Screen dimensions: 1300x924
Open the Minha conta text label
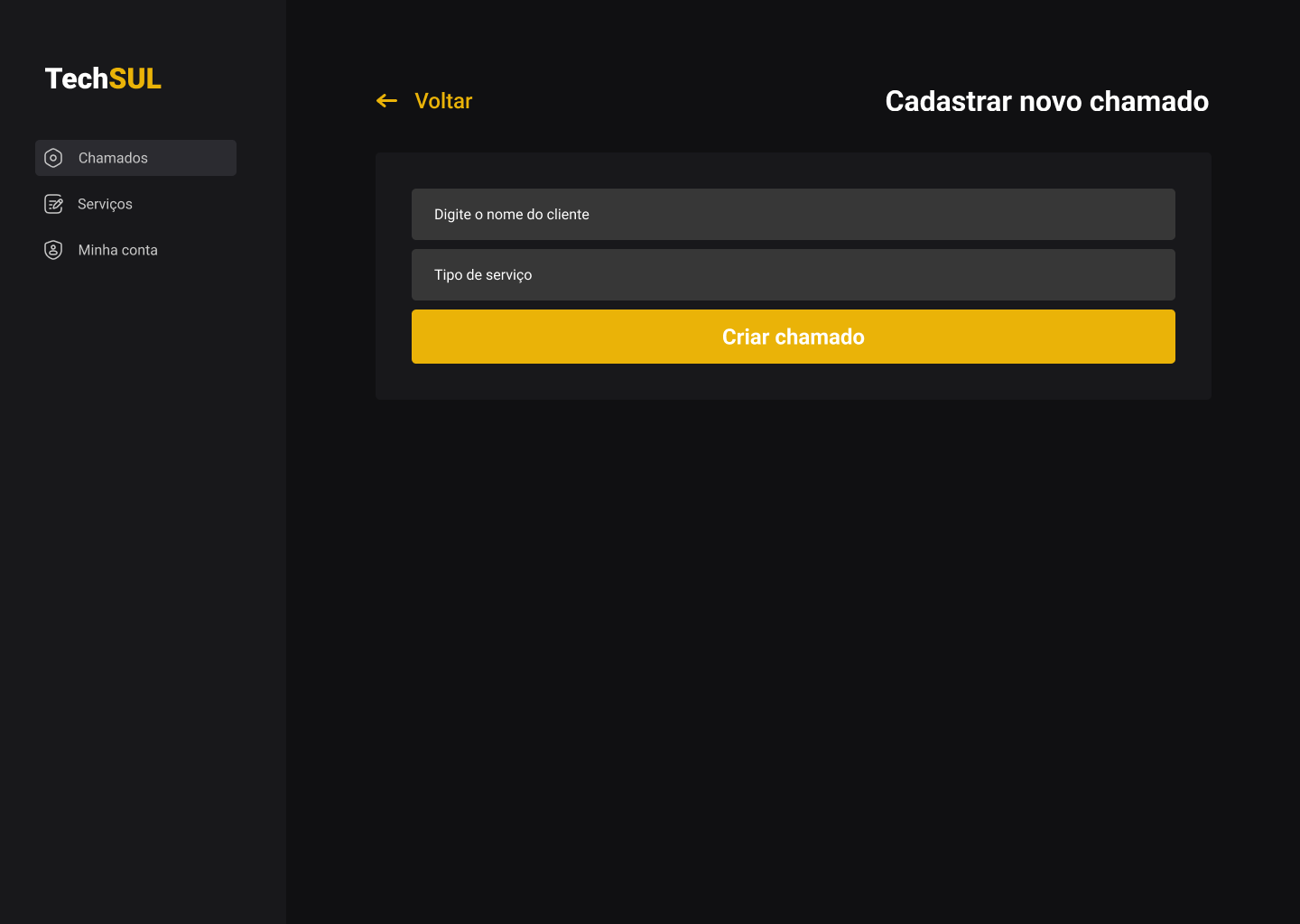[117, 250]
